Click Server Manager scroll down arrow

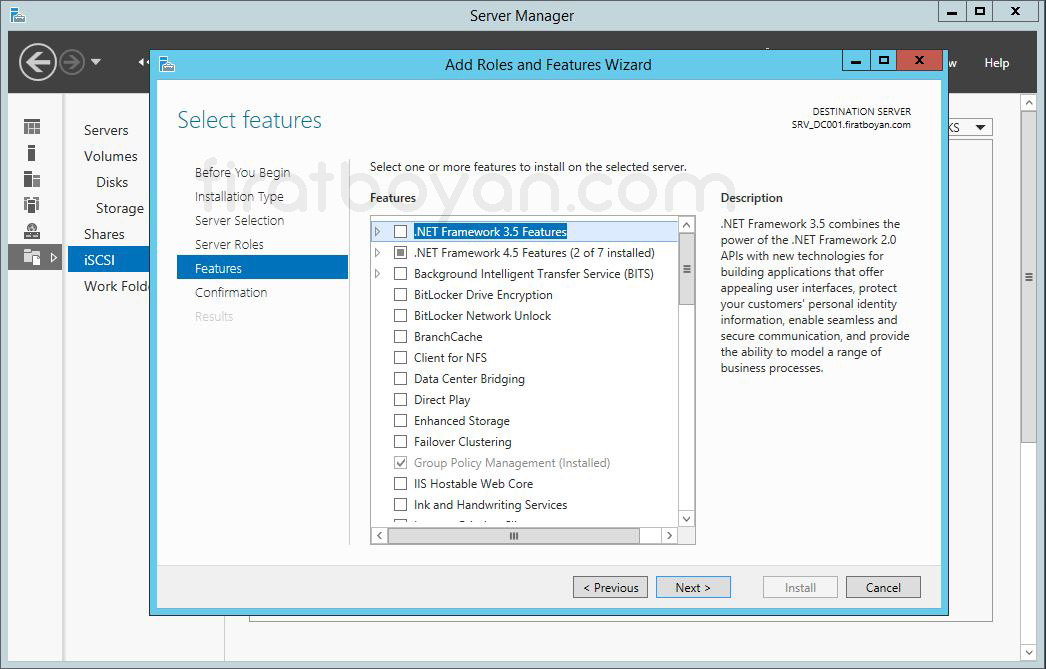[1029, 652]
